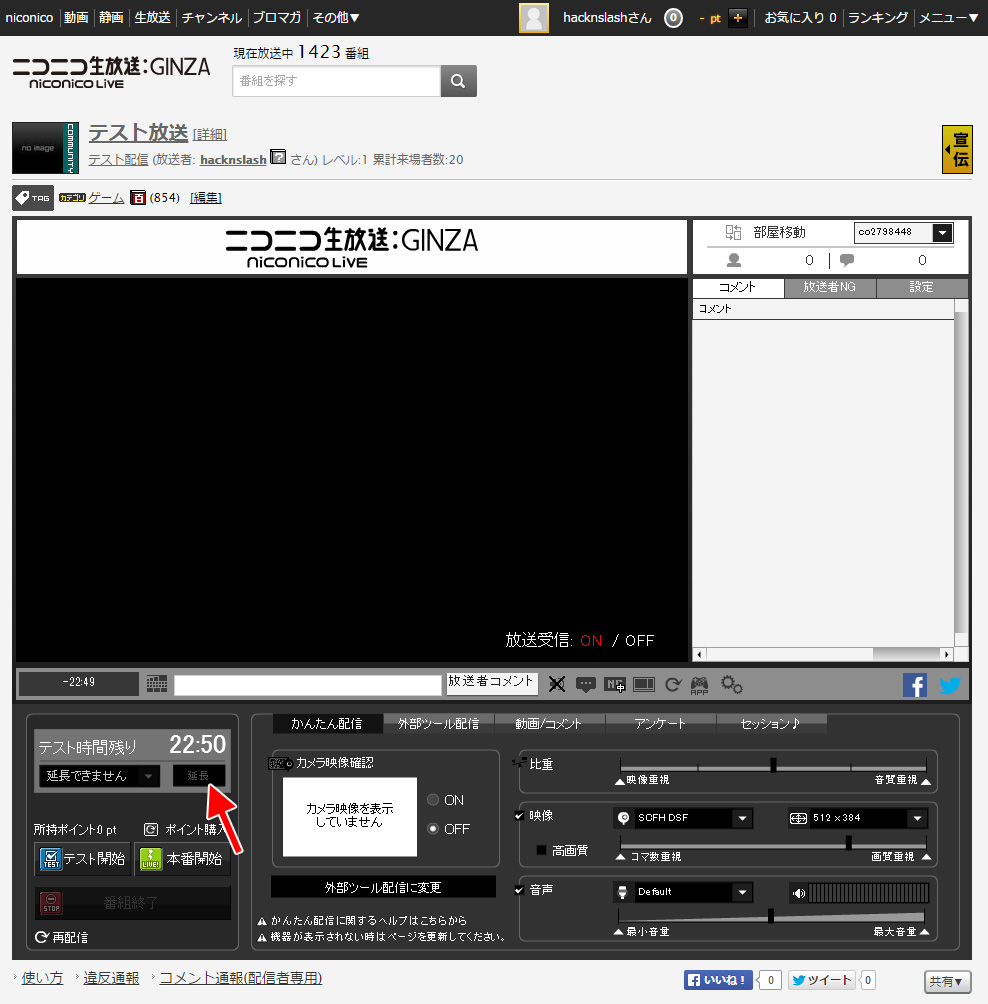Click the yellow plus points icon
This screenshot has height=1004, width=988.
[738, 18]
